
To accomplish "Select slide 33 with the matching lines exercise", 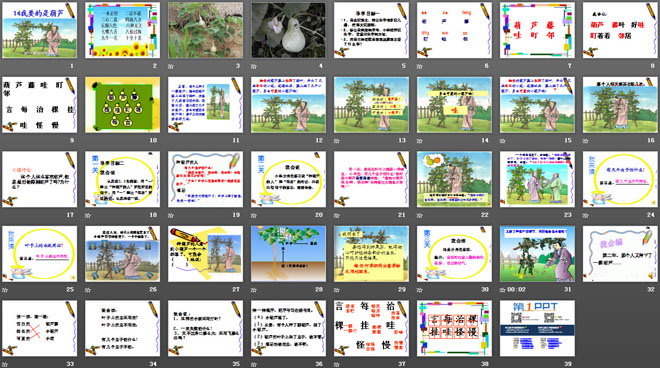I will pos(40,328).
